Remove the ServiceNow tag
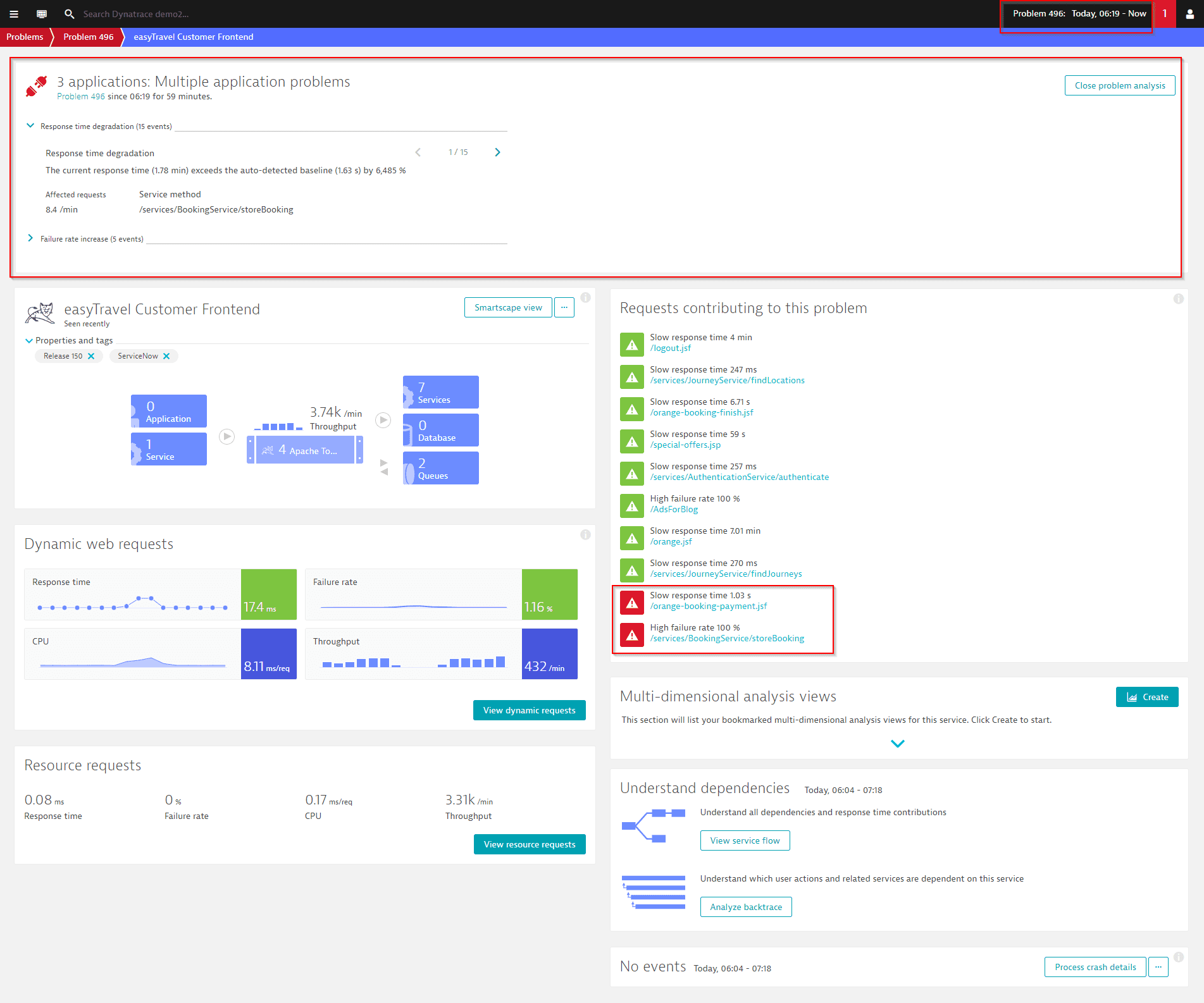Screen dimensions: 1204x1003 pyautogui.click(x=166, y=356)
